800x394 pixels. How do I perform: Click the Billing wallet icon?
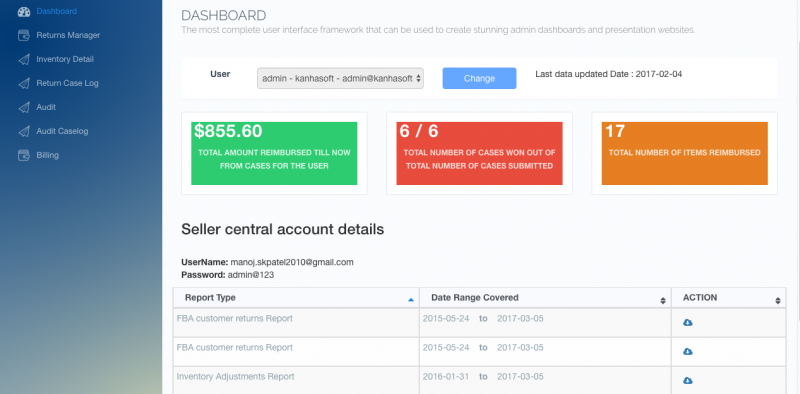coord(24,155)
